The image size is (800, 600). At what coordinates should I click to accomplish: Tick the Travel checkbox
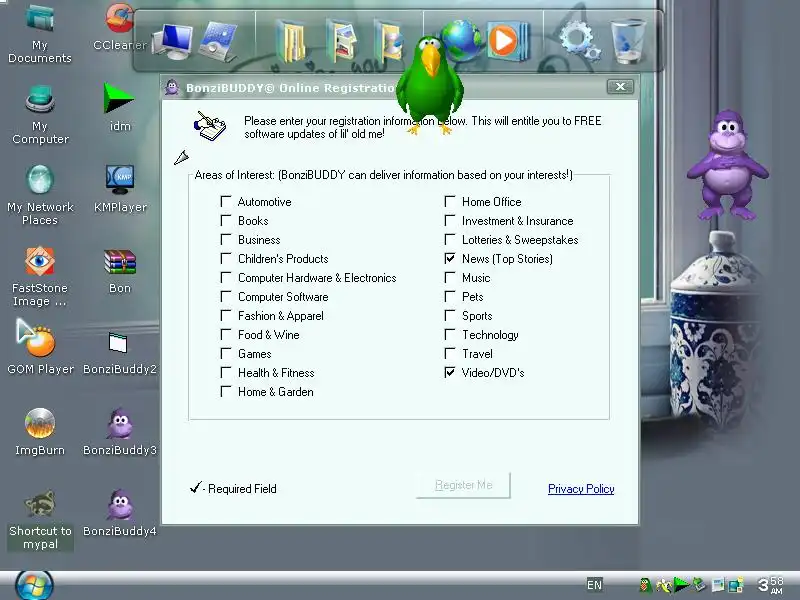click(449, 354)
